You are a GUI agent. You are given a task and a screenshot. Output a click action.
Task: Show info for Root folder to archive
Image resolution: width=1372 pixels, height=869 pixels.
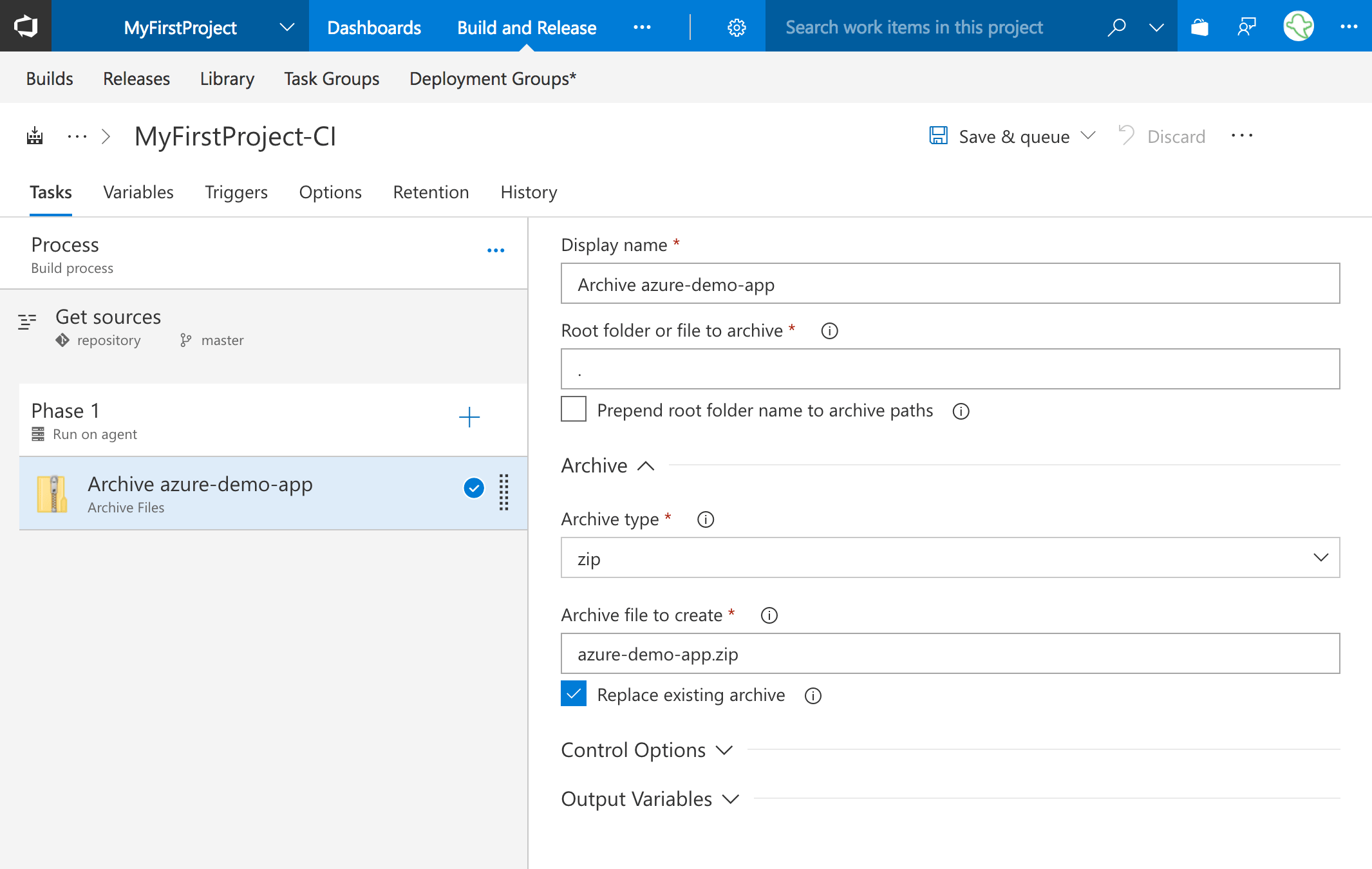[829, 331]
